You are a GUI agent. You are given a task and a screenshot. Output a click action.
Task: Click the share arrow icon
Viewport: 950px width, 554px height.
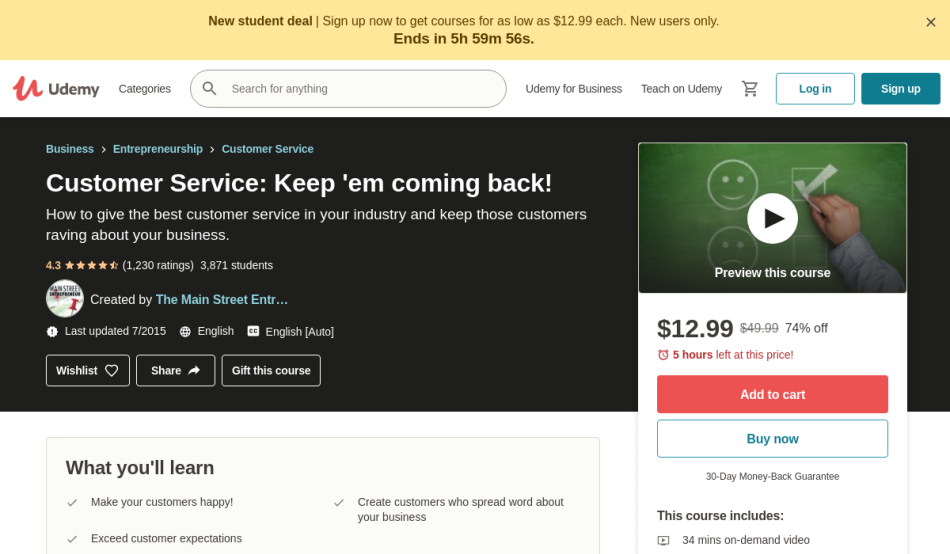click(x=194, y=370)
